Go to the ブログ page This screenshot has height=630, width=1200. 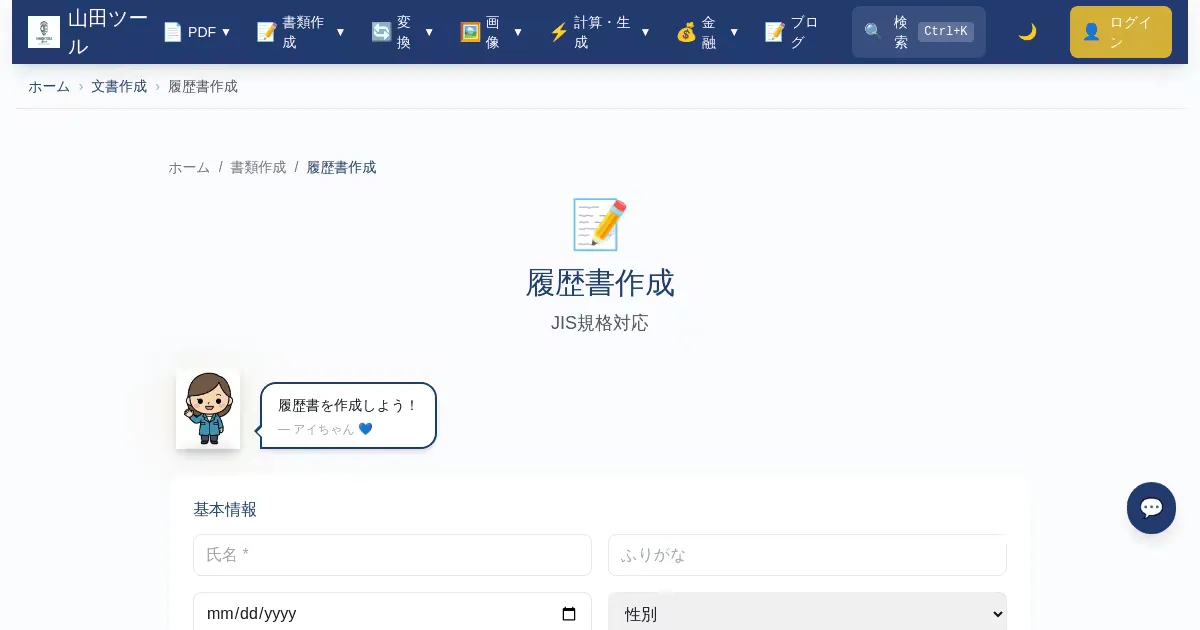(x=791, y=32)
